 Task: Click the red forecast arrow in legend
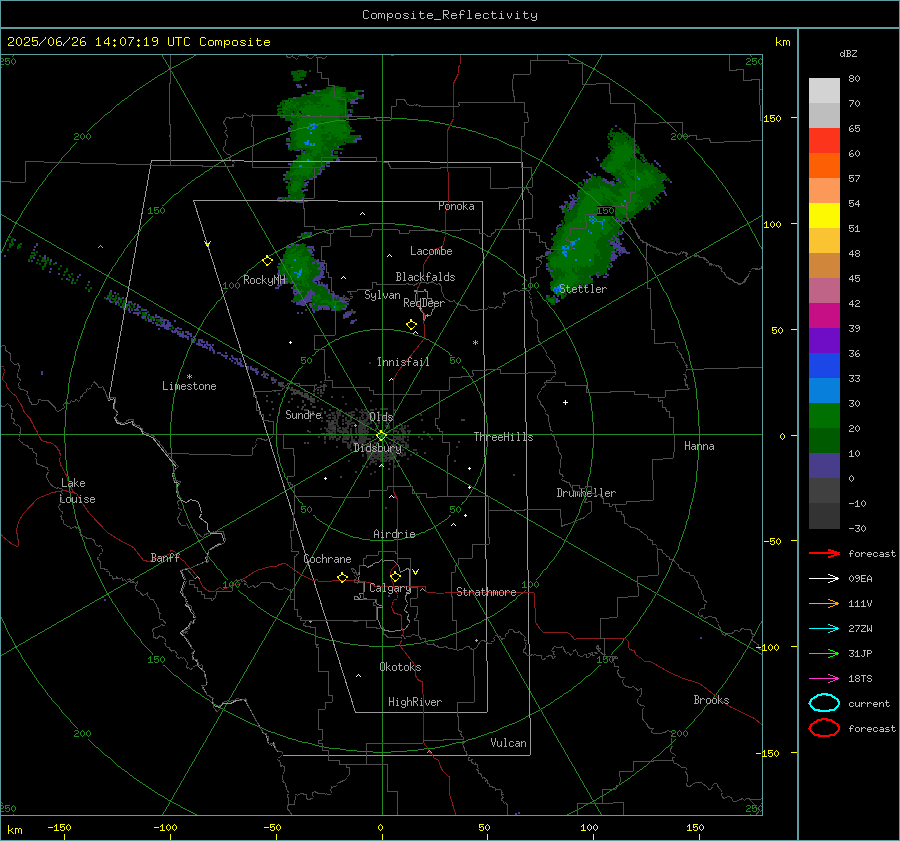pos(824,553)
